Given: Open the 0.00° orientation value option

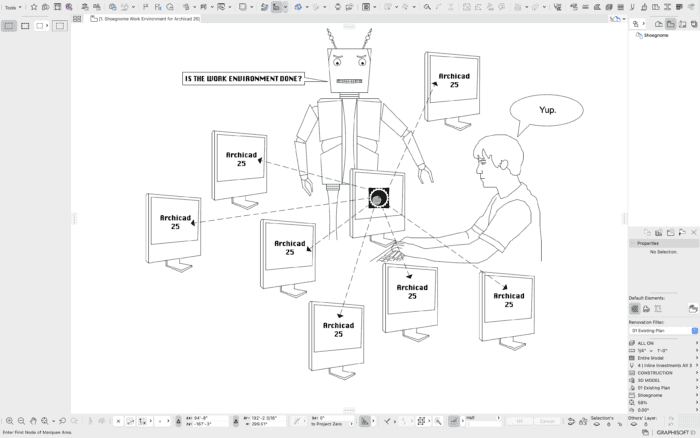Looking at the screenshot, I should click(x=663, y=410).
